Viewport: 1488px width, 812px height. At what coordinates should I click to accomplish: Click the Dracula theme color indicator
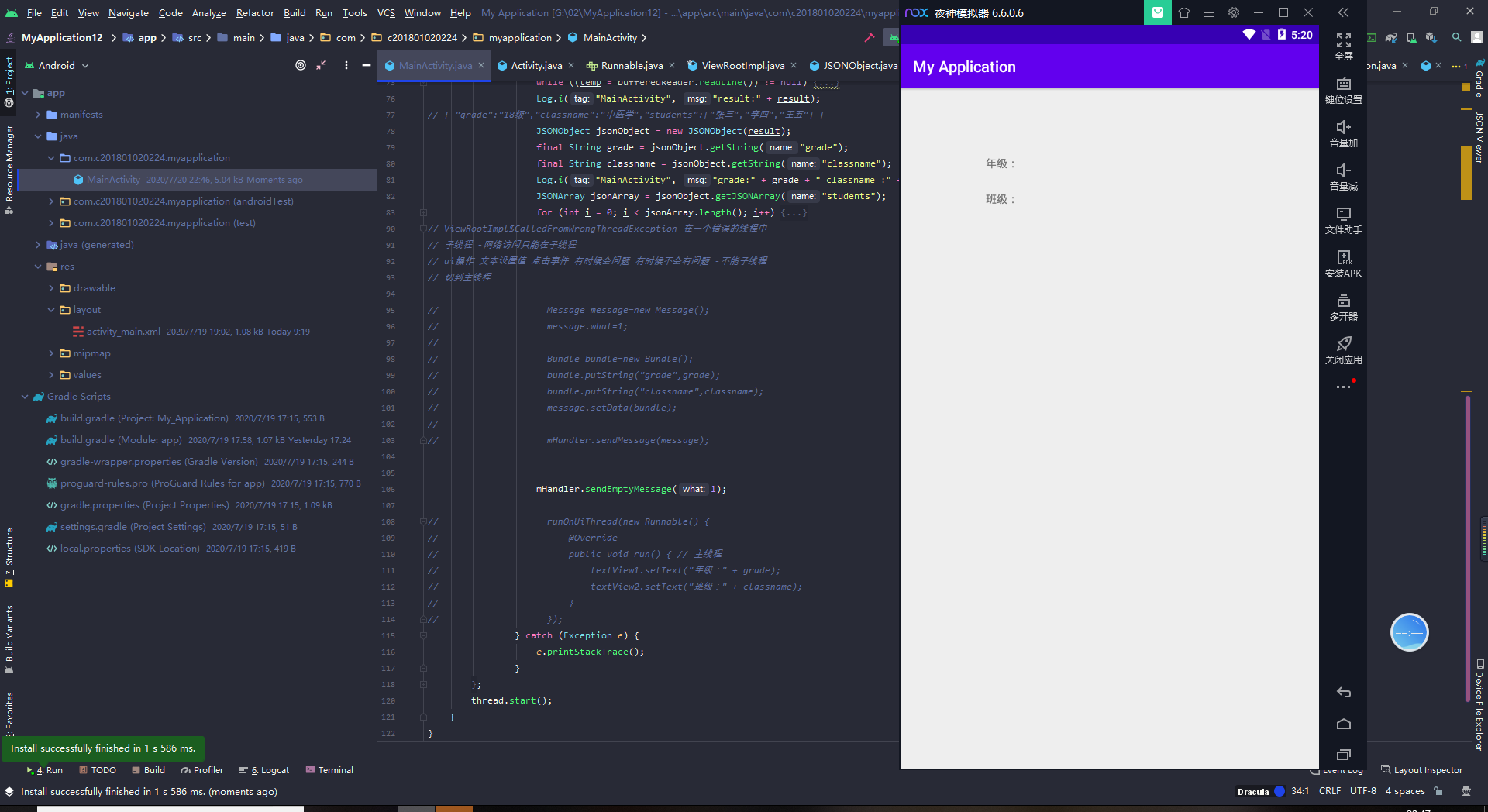[x=1278, y=791]
